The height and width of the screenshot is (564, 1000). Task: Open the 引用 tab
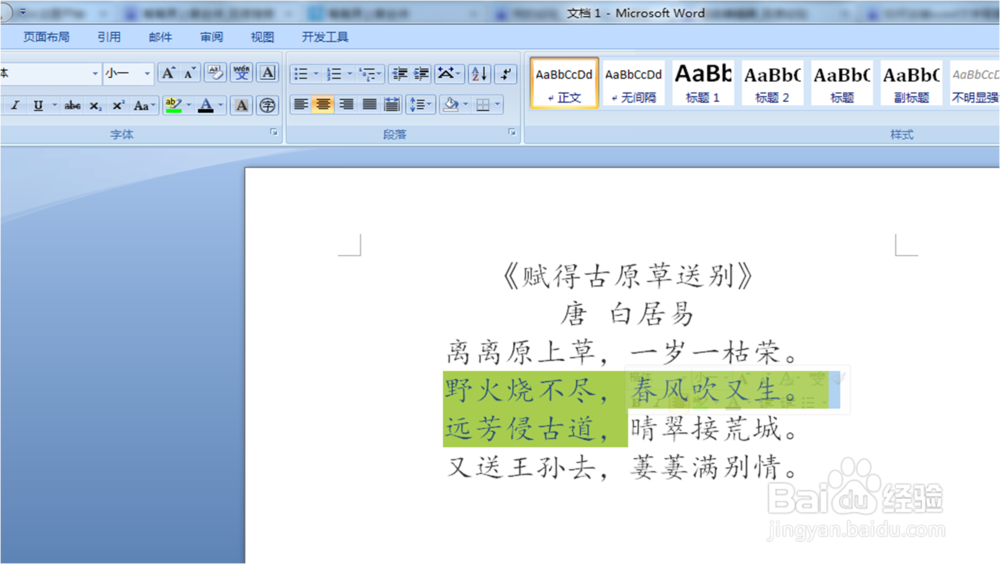(109, 37)
